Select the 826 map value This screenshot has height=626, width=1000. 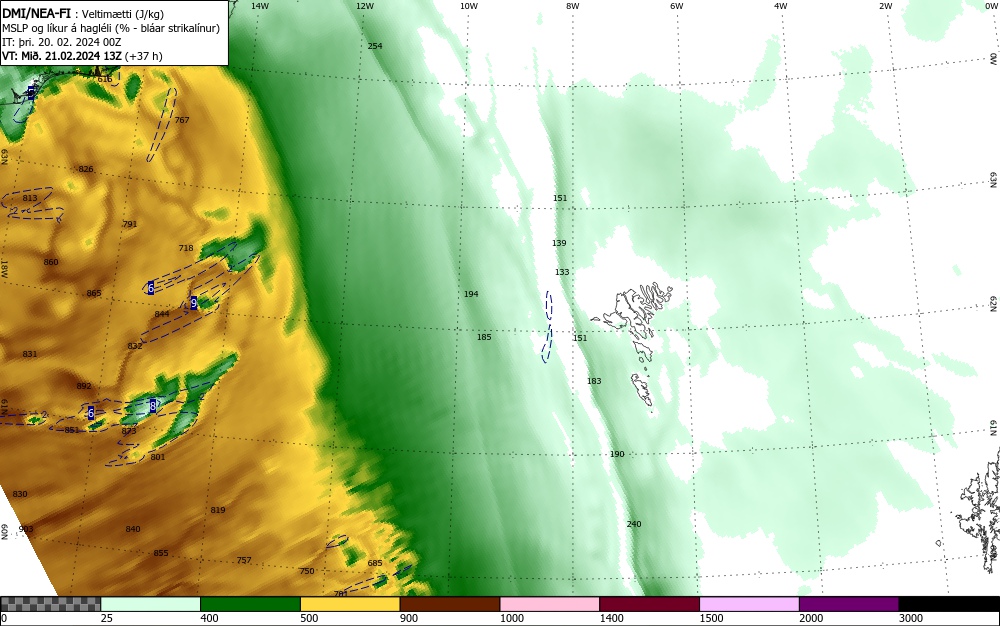click(x=85, y=169)
